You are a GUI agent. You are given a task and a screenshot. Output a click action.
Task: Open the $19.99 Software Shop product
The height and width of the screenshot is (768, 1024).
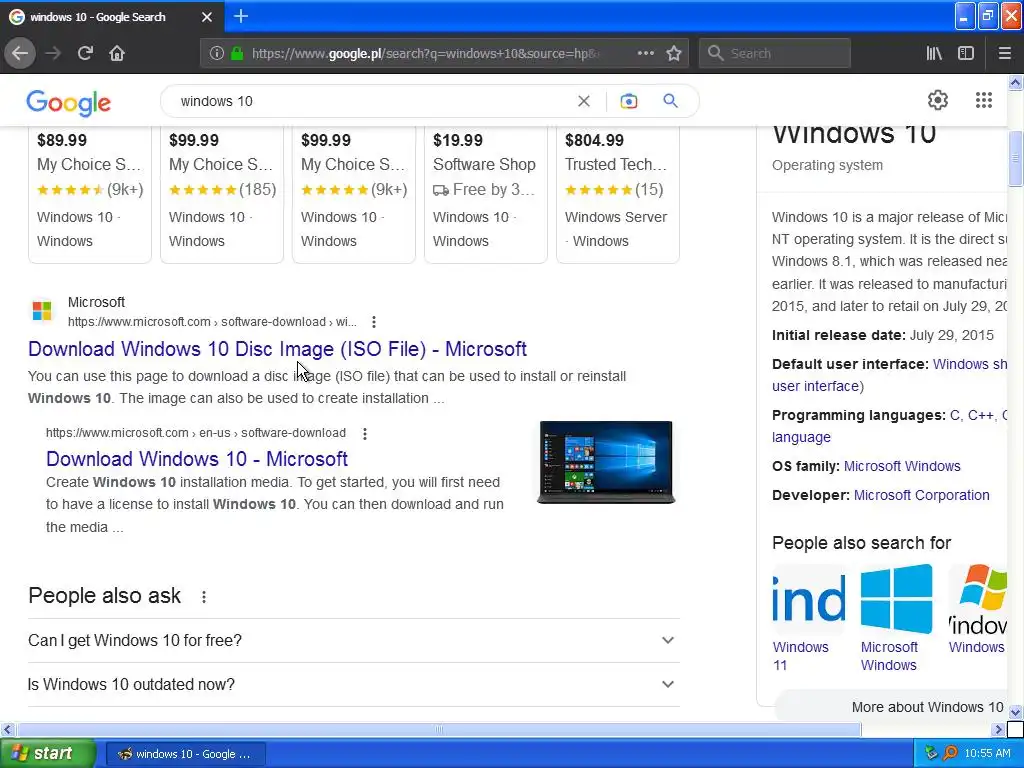tap(485, 194)
